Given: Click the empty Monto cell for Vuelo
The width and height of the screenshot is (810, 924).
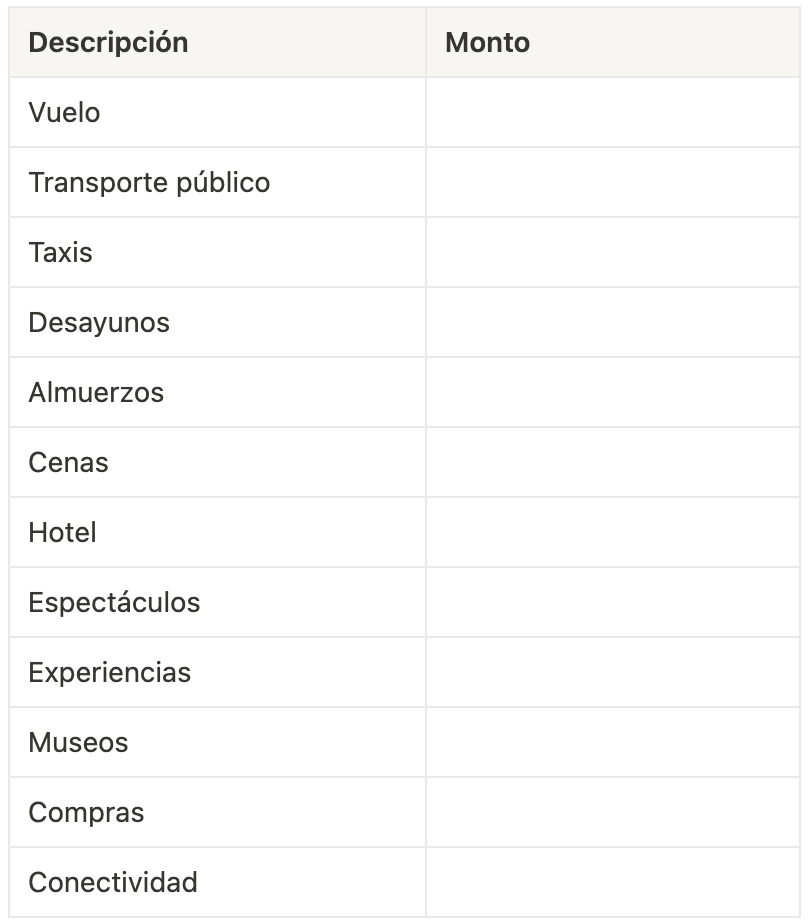Looking at the screenshot, I should click(x=613, y=113).
